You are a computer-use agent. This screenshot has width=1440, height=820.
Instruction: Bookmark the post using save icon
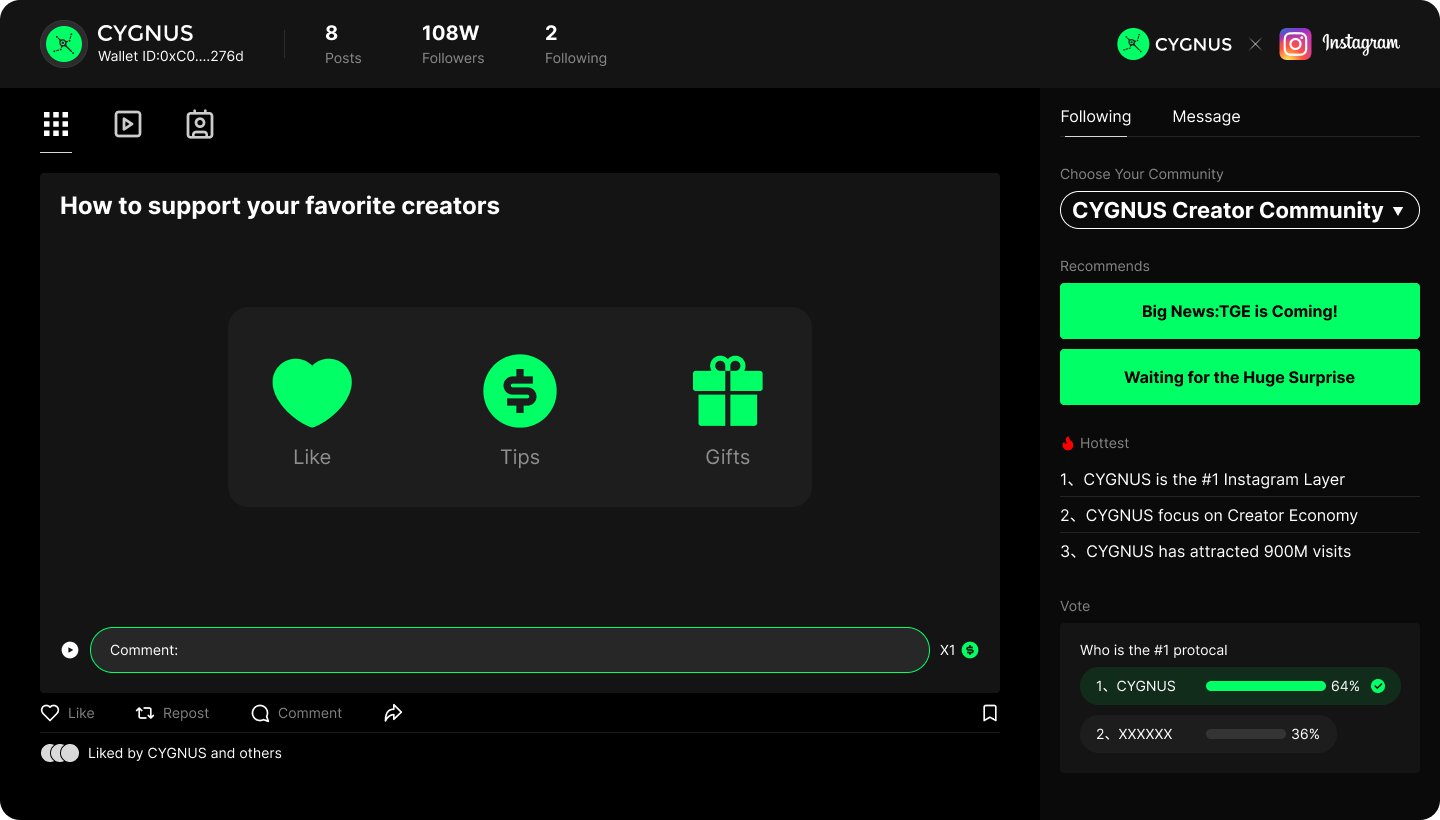989,713
